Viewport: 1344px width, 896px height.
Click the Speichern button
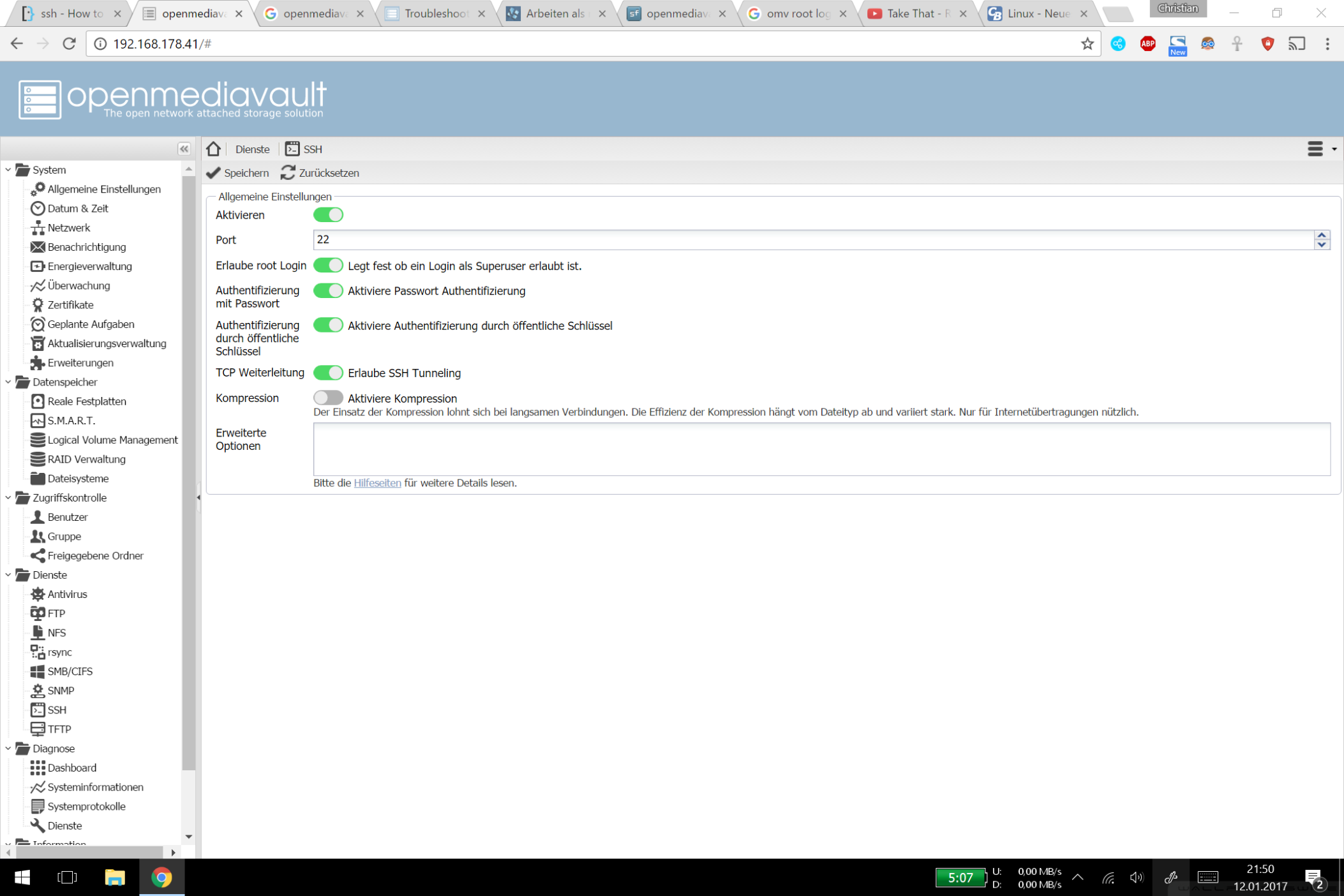[237, 173]
